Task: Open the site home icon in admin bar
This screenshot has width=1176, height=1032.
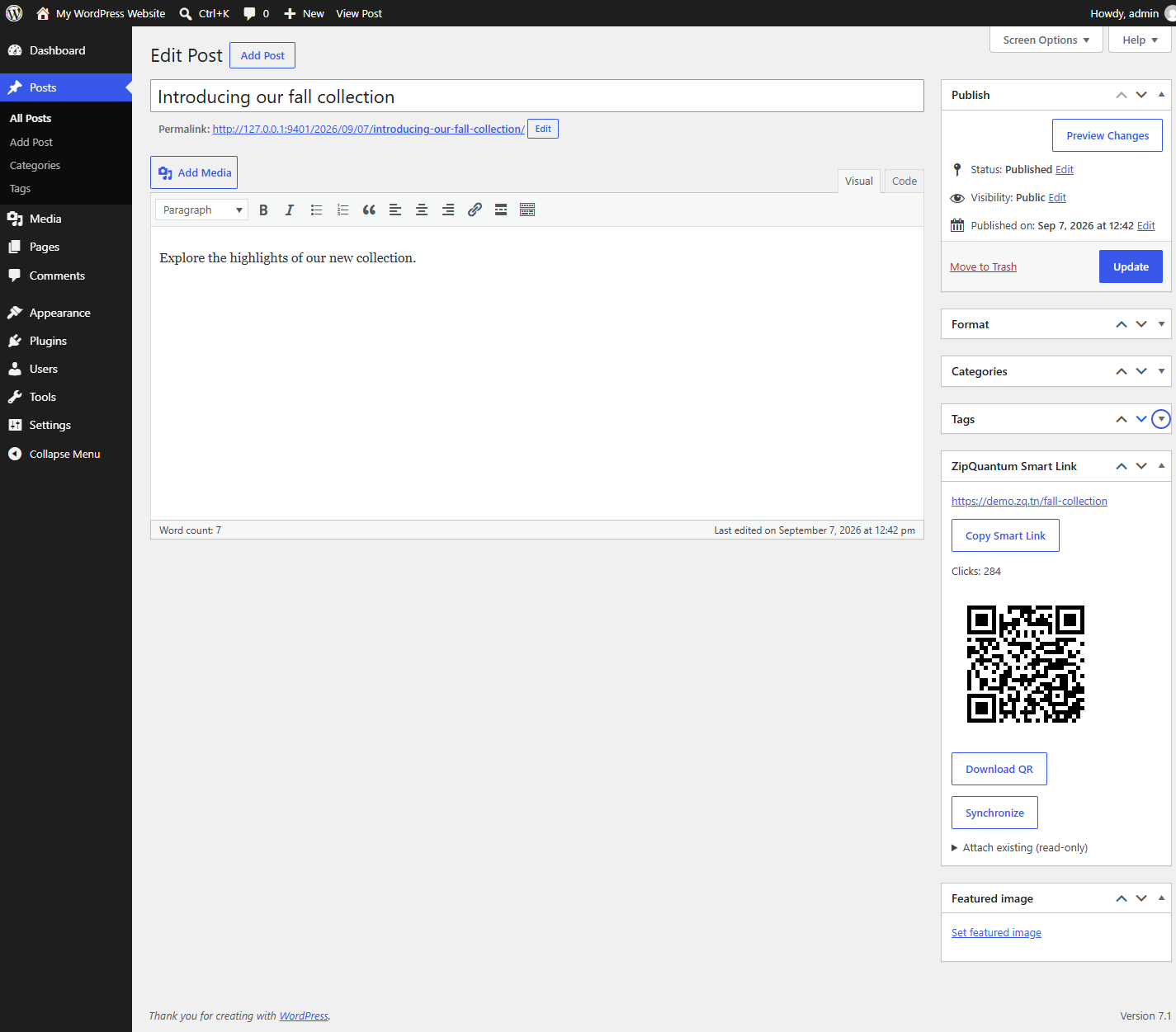Action: (x=43, y=13)
